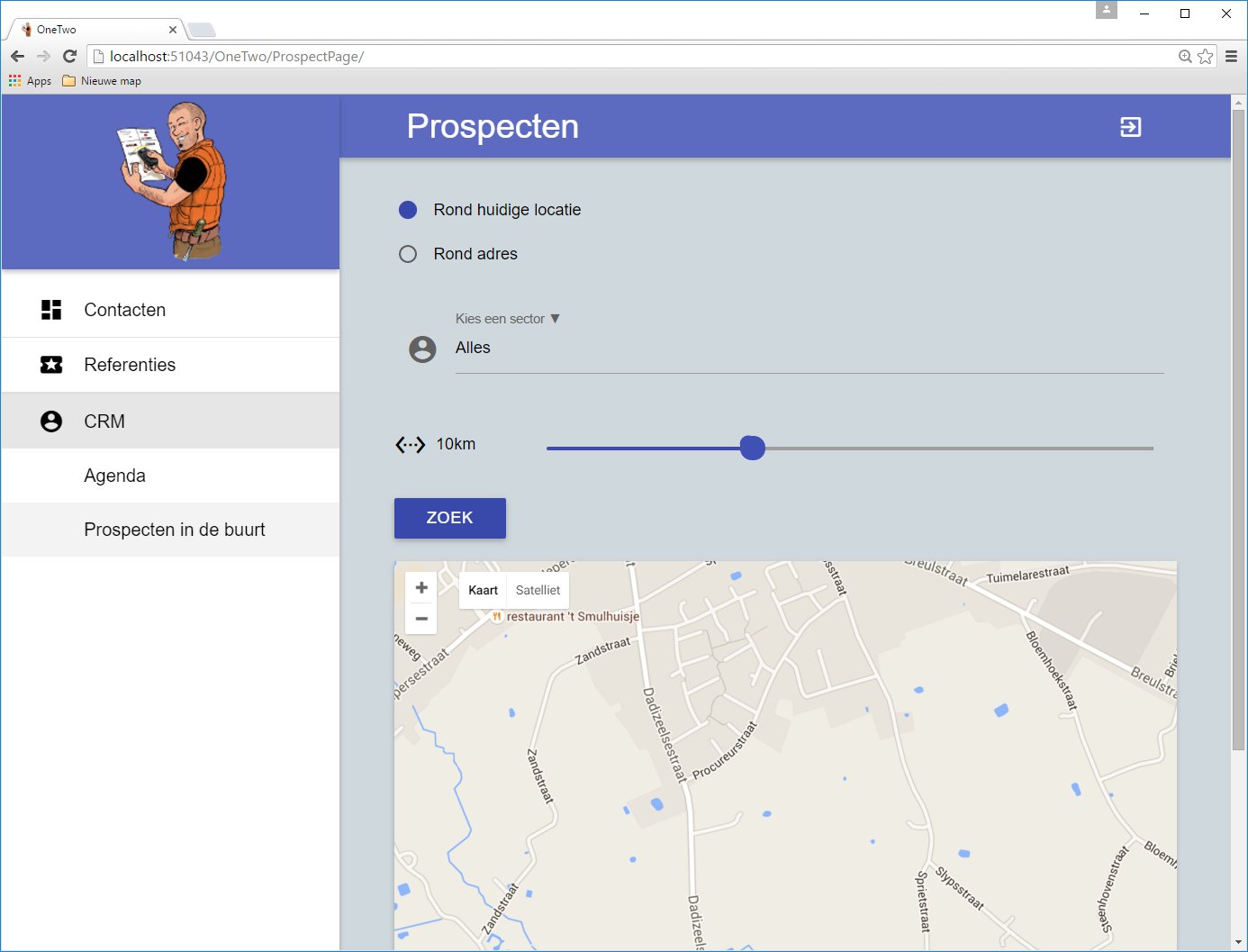Screen dimensions: 1248x952
Task: Open the Chrome hamburger menu
Action: pyautogui.click(x=1231, y=56)
